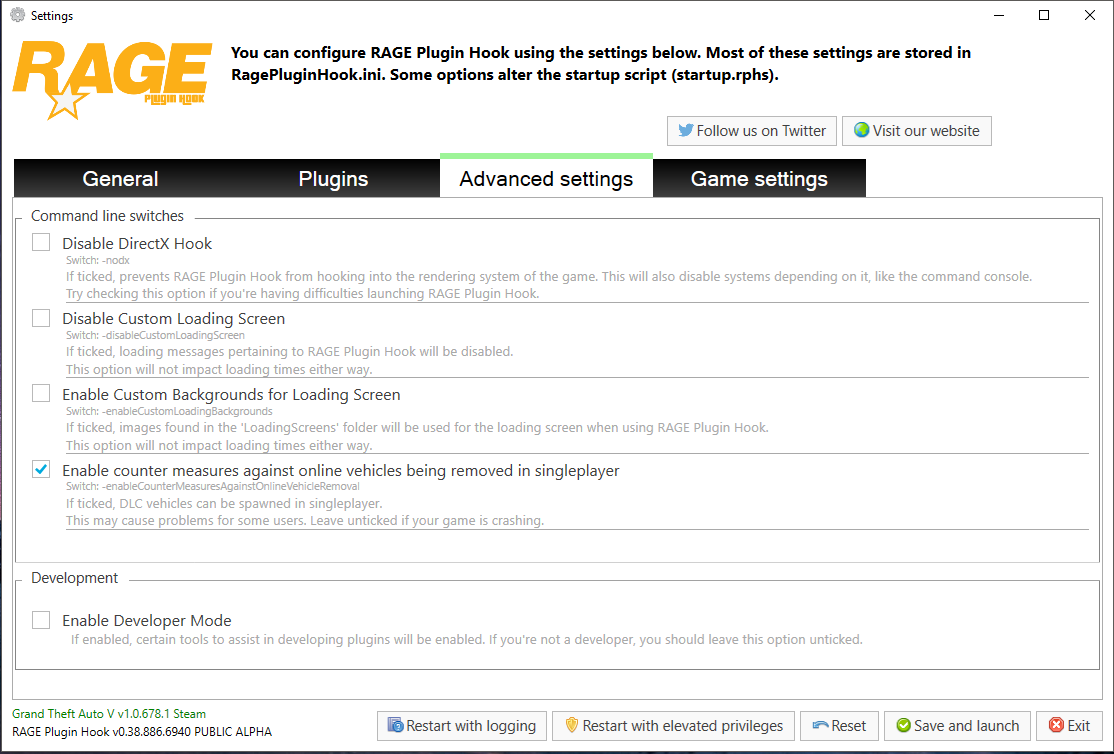Tick Disable Custom Loading Screen checkbox
Viewport: 1114px width, 754px height.
click(41, 318)
